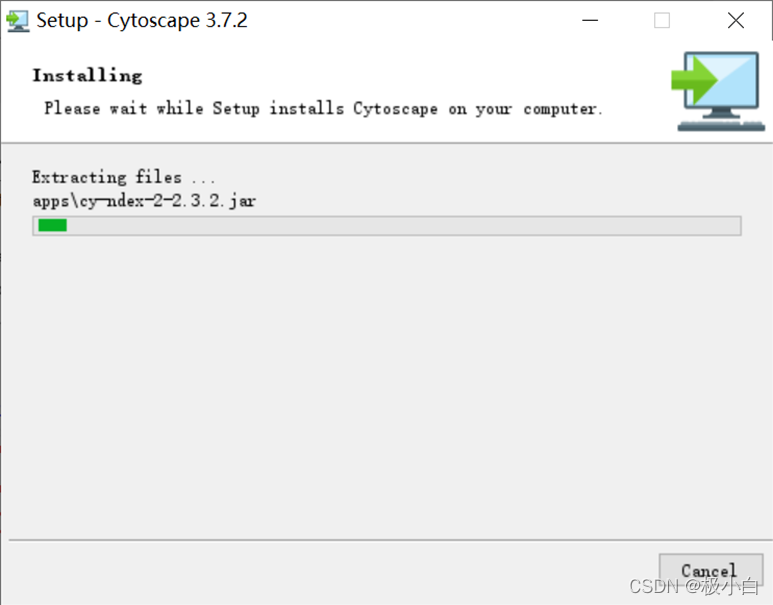Click the word "Cytoscape" in the wait message
The width and height of the screenshot is (773, 605).
click(395, 109)
